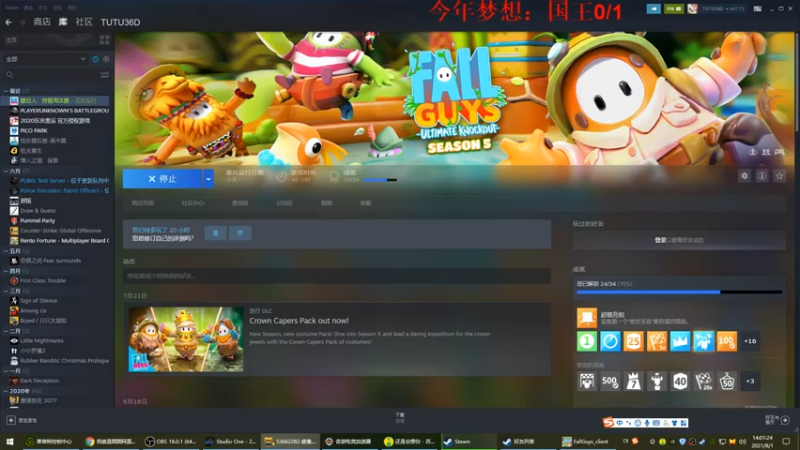Open the 社区 community tab
This screenshot has height=450, width=800.
click(x=84, y=22)
